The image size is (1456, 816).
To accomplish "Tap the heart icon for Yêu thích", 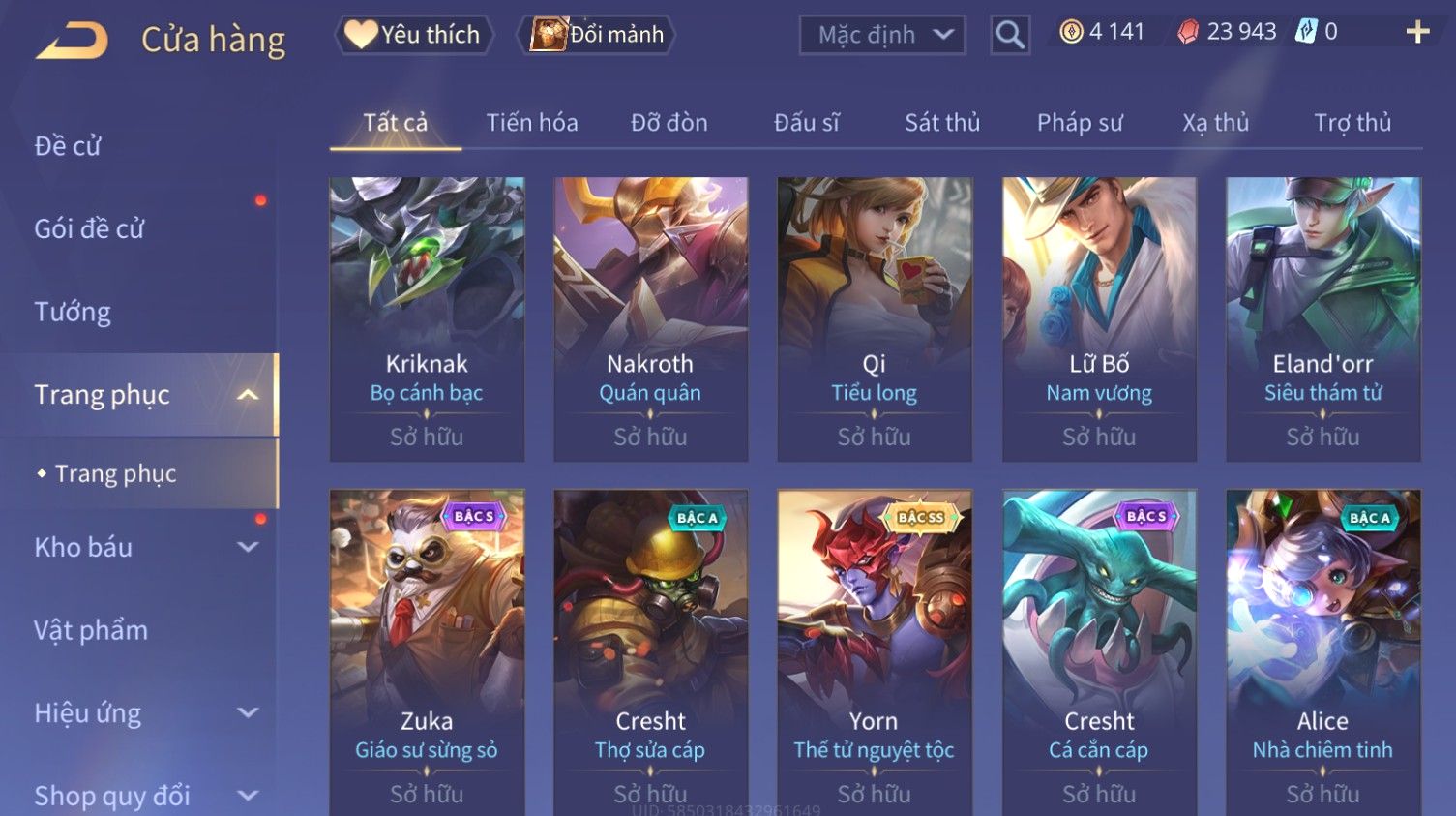I will tap(362, 34).
